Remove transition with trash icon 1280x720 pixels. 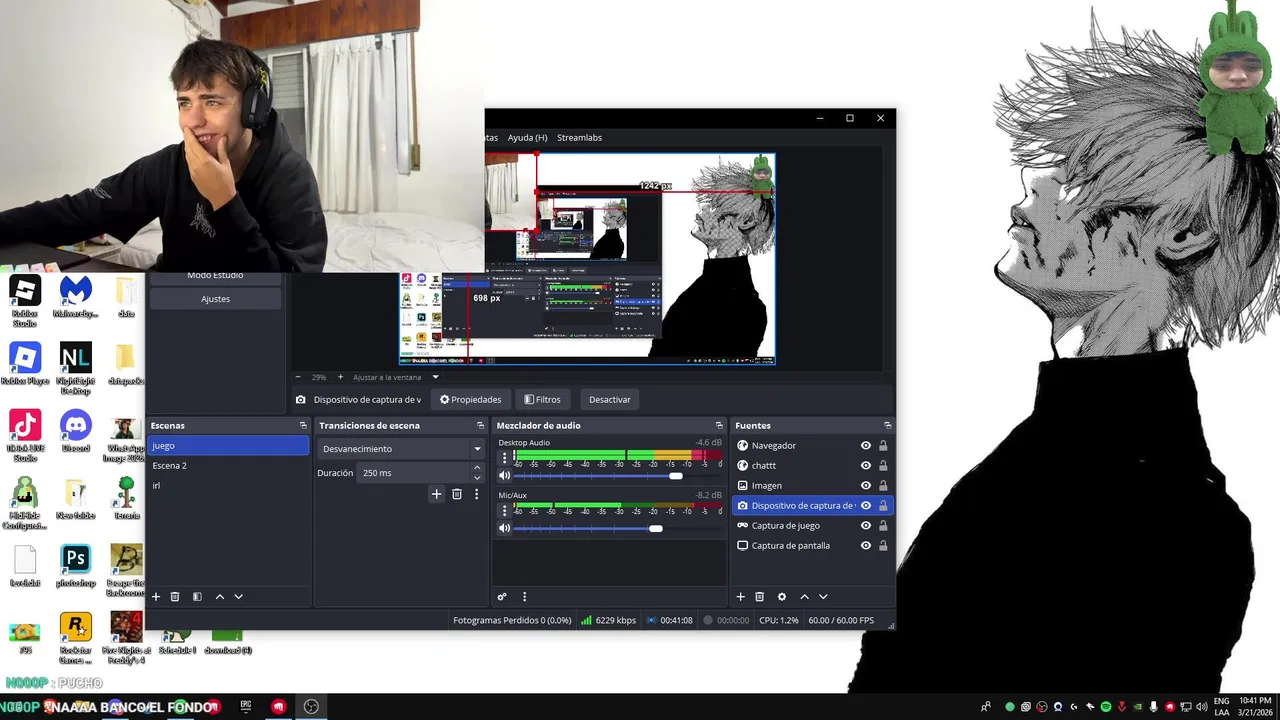pos(457,494)
